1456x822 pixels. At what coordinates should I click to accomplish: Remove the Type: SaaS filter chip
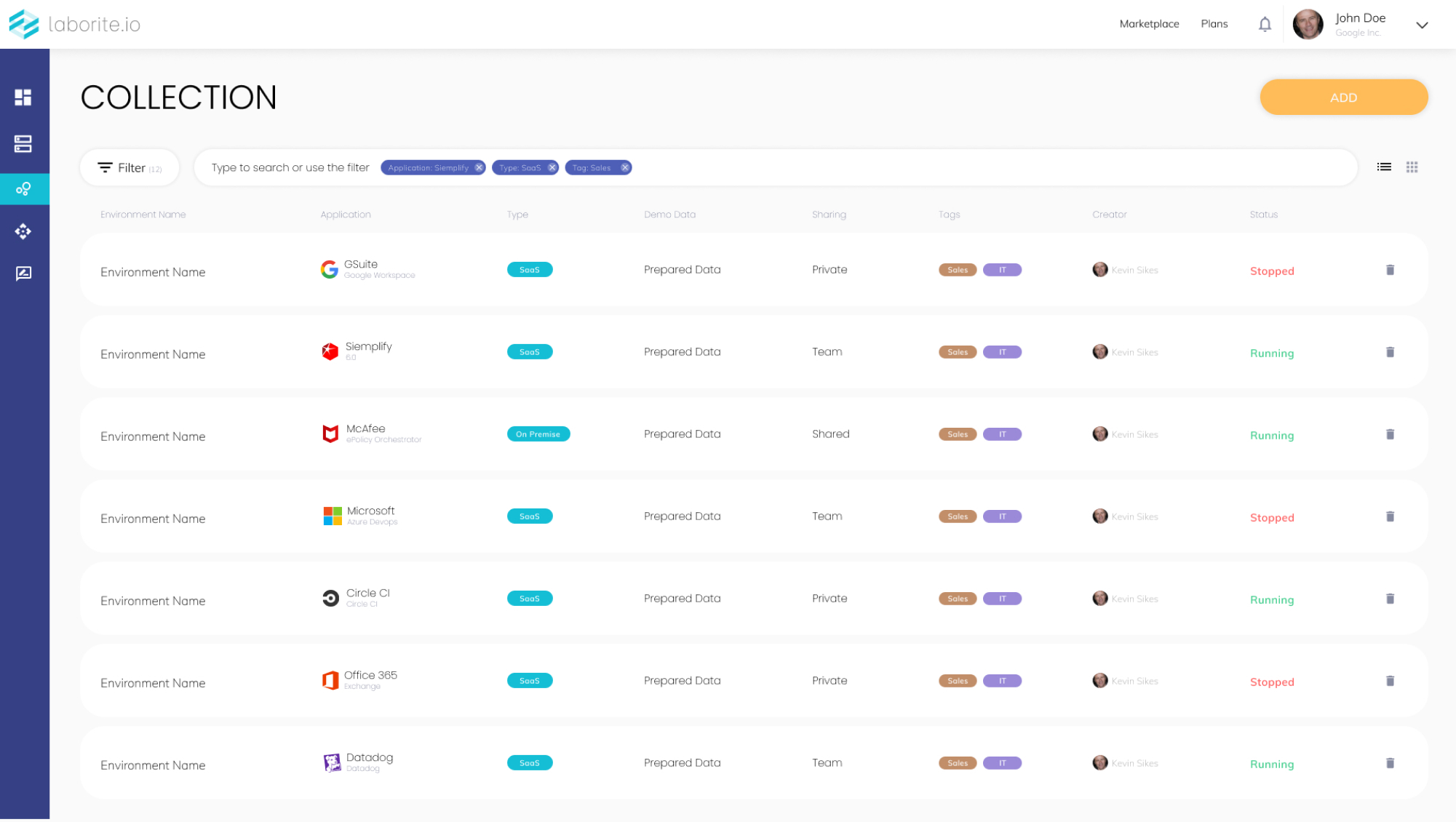tap(552, 168)
